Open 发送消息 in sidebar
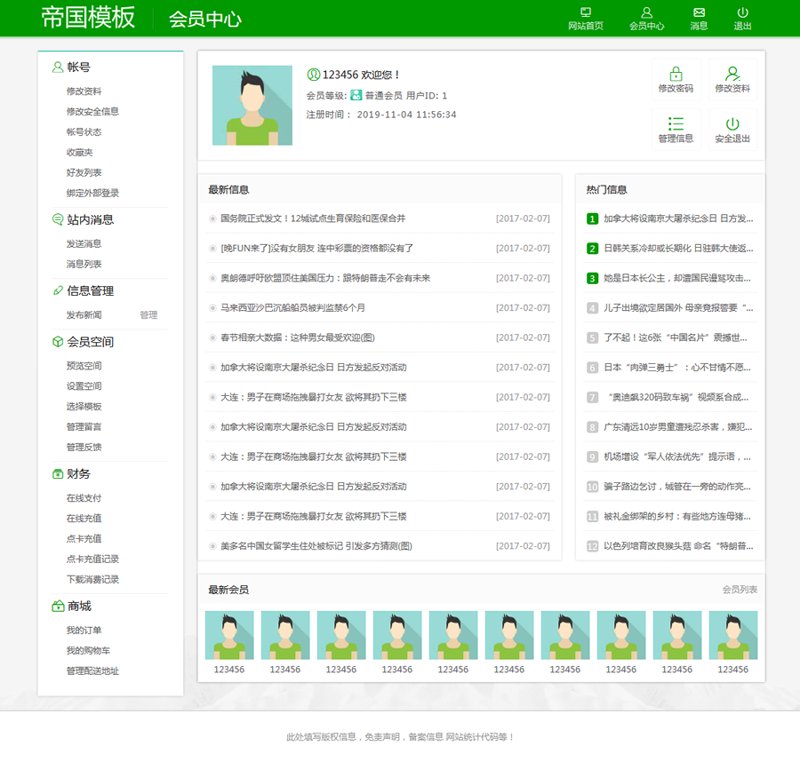 click(84, 244)
